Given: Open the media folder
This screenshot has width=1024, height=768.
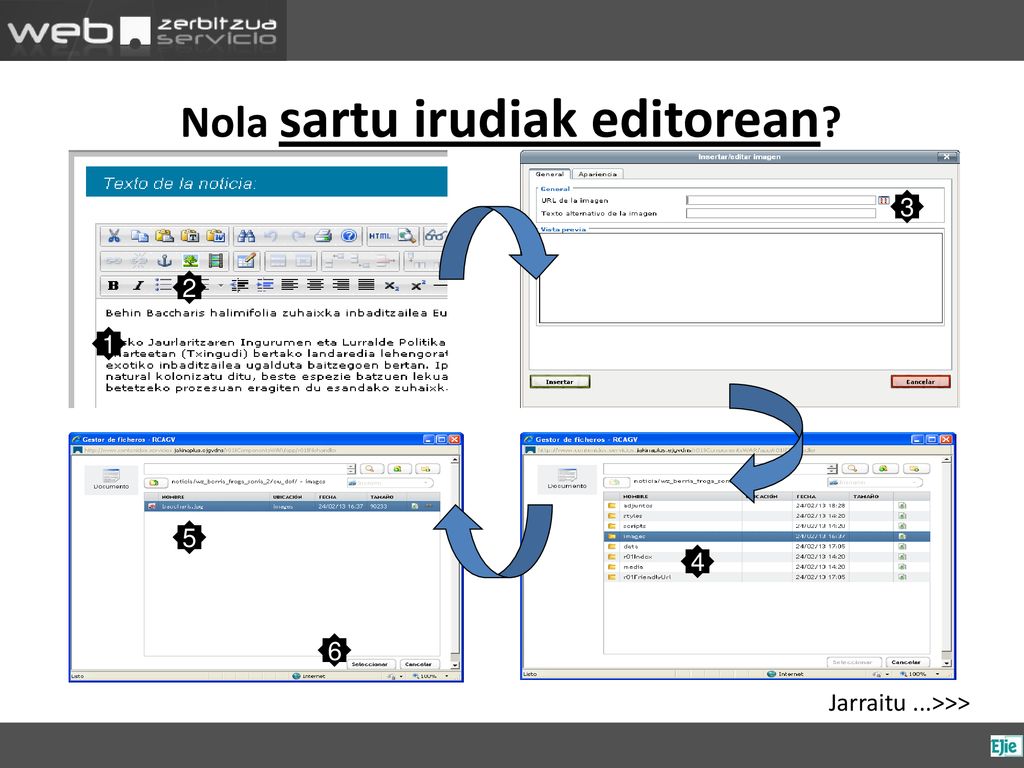Looking at the screenshot, I should click(x=767, y=567).
